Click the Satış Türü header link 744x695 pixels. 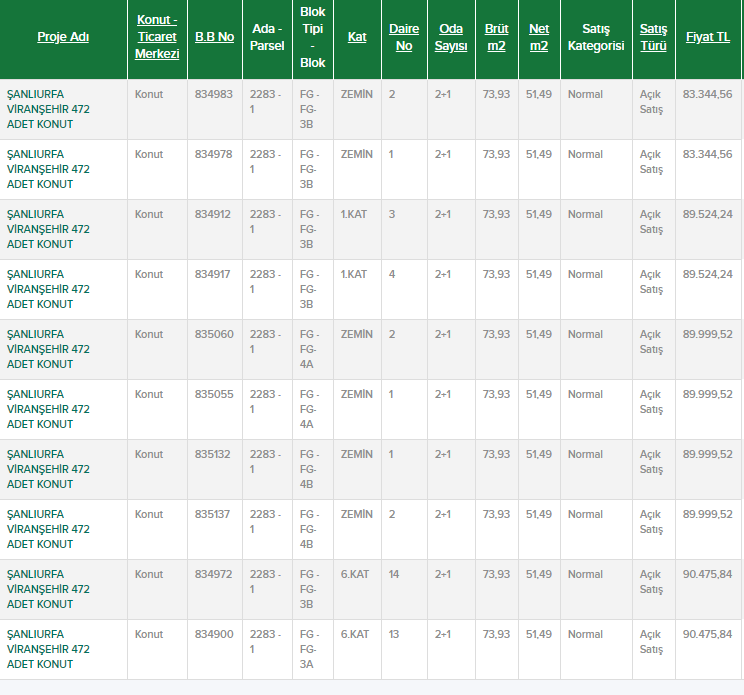click(x=653, y=37)
